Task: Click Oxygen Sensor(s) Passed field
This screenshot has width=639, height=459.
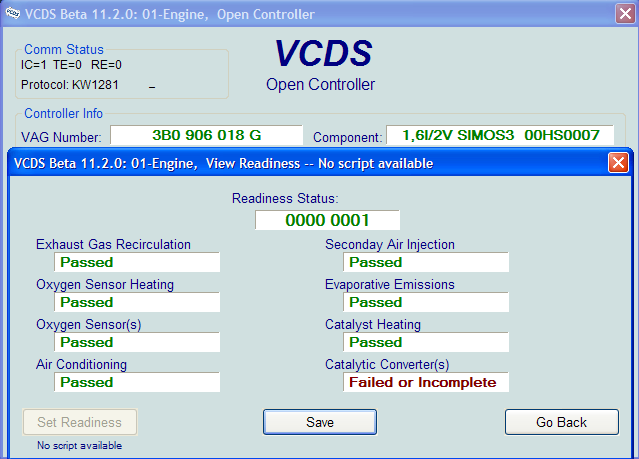Action: tap(137, 342)
